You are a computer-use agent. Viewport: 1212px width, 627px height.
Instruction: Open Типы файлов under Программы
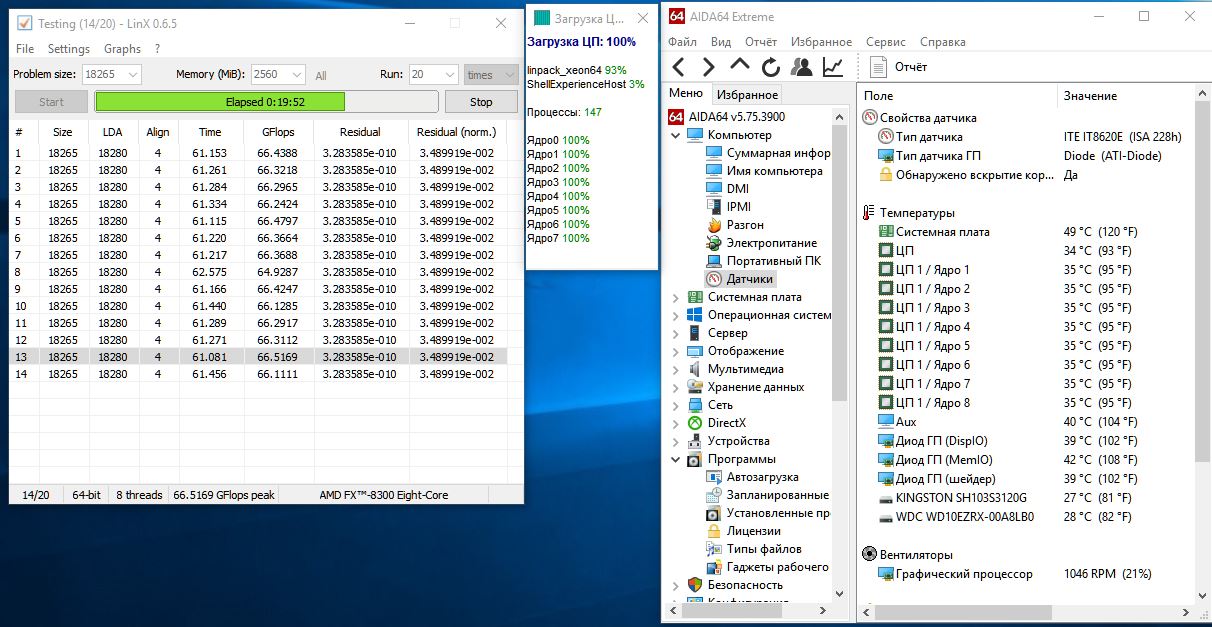(x=754, y=549)
